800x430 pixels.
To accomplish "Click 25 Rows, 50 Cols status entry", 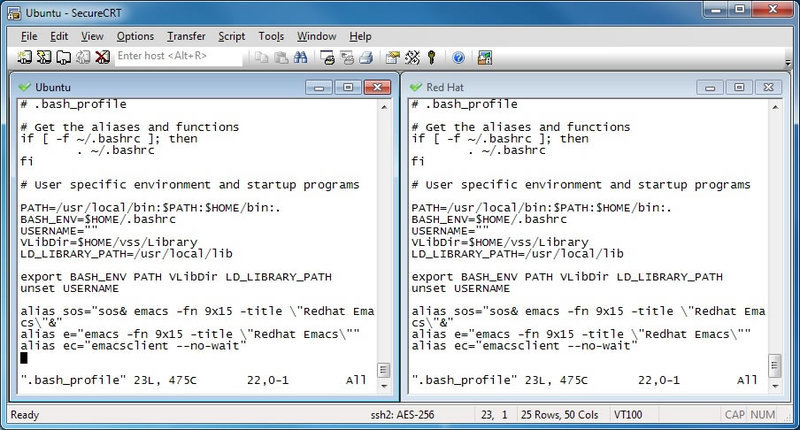I will tap(559, 415).
